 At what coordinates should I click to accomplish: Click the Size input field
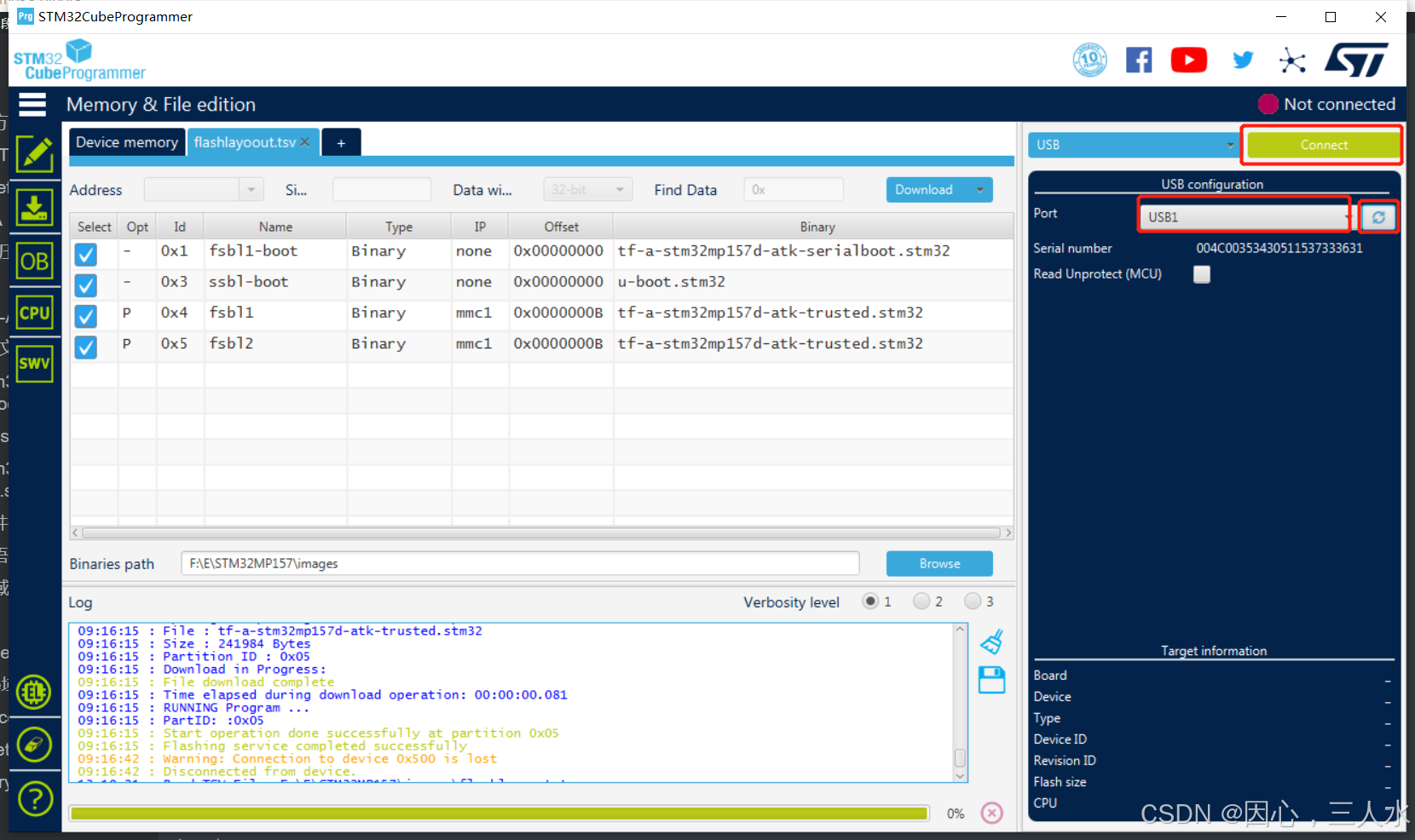click(381, 190)
